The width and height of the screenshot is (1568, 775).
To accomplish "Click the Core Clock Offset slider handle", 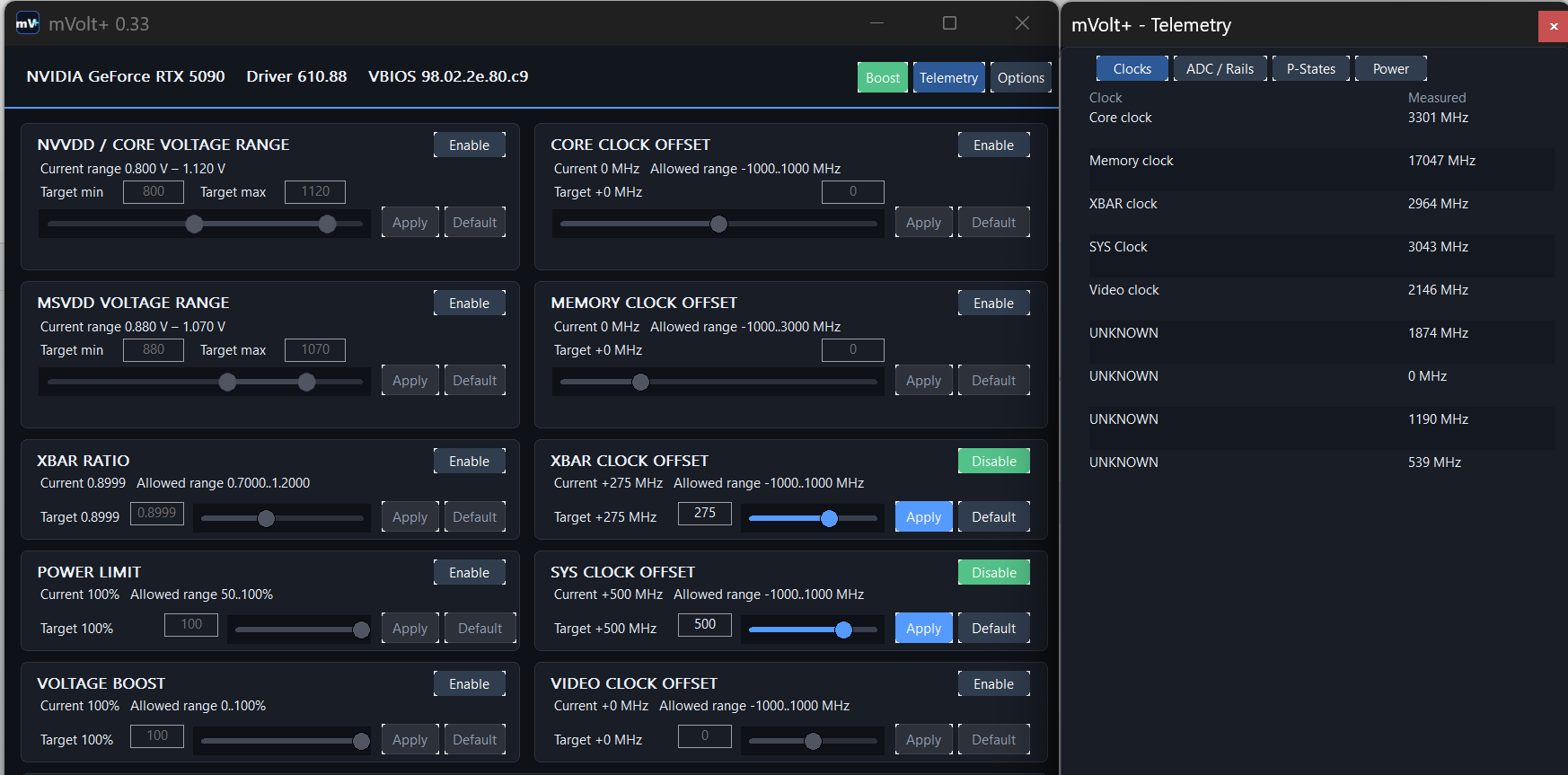I will [718, 224].
